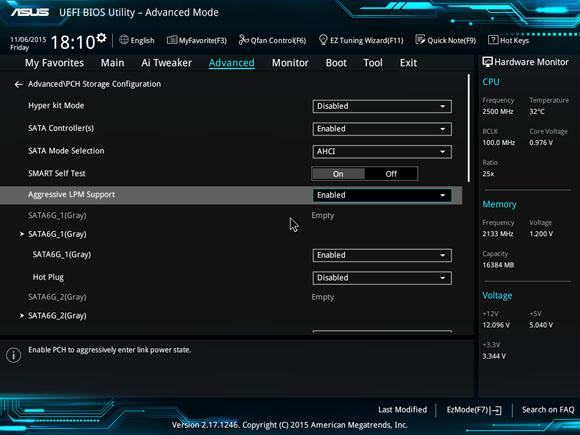Click the 11/06/2015 date text
Image resolution: width=580 pixels, height=435 pixels.
tap(28, 40)
